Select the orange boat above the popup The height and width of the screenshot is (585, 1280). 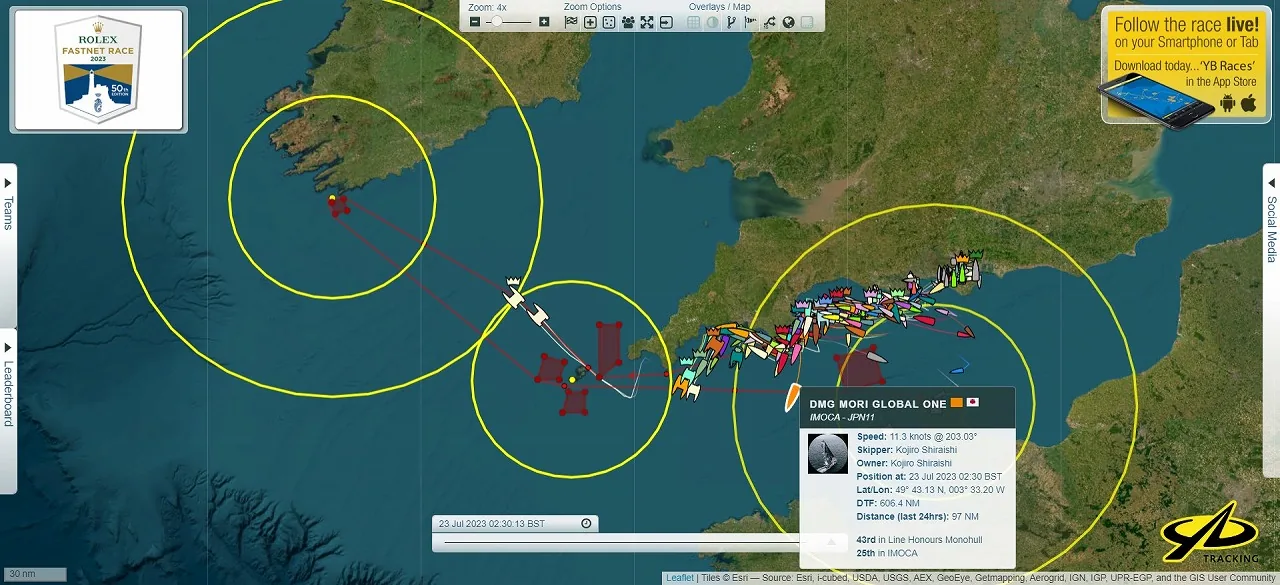click(x=793, y=398)
